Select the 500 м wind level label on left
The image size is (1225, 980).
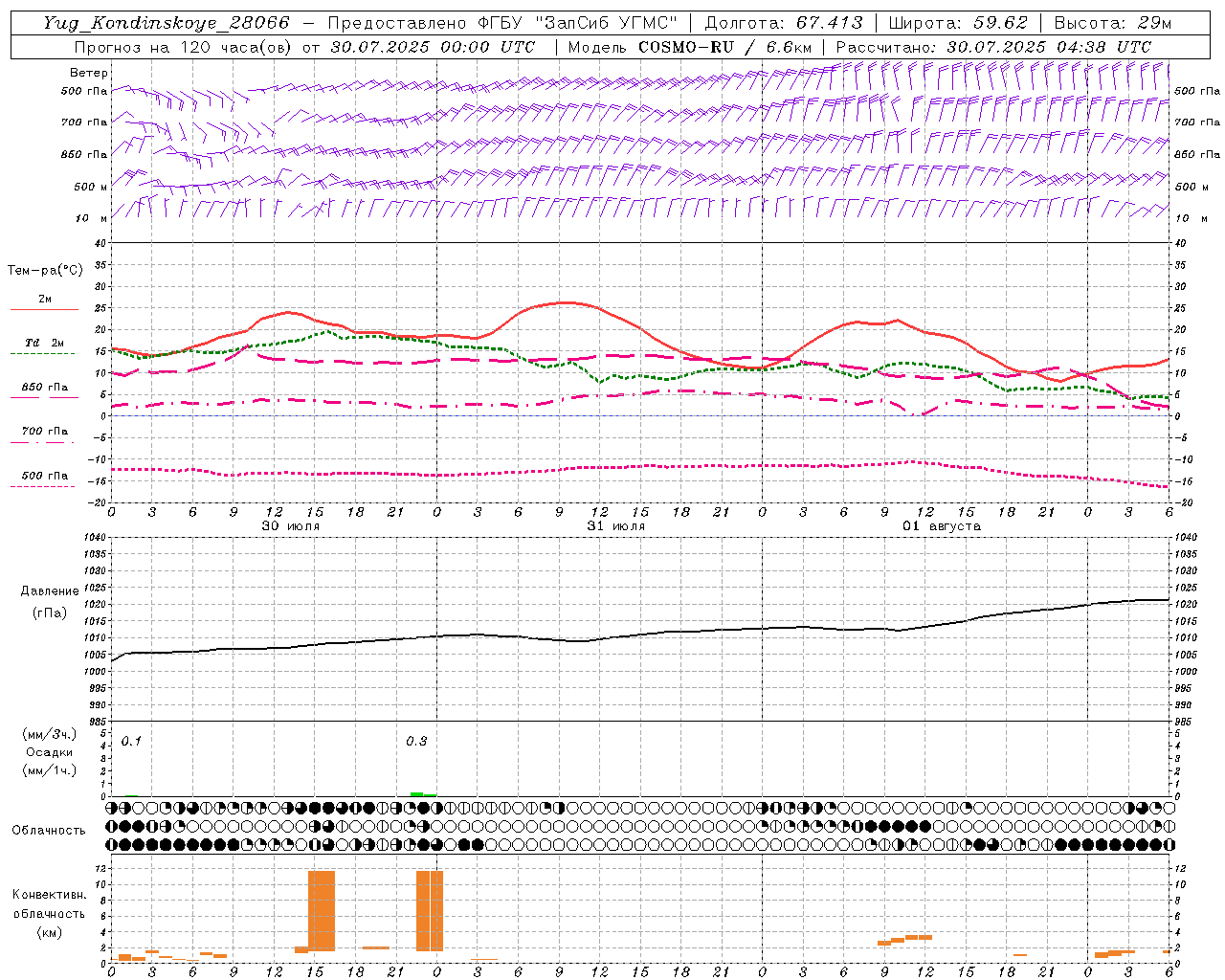pyautogui.click(x=91, y=187)
